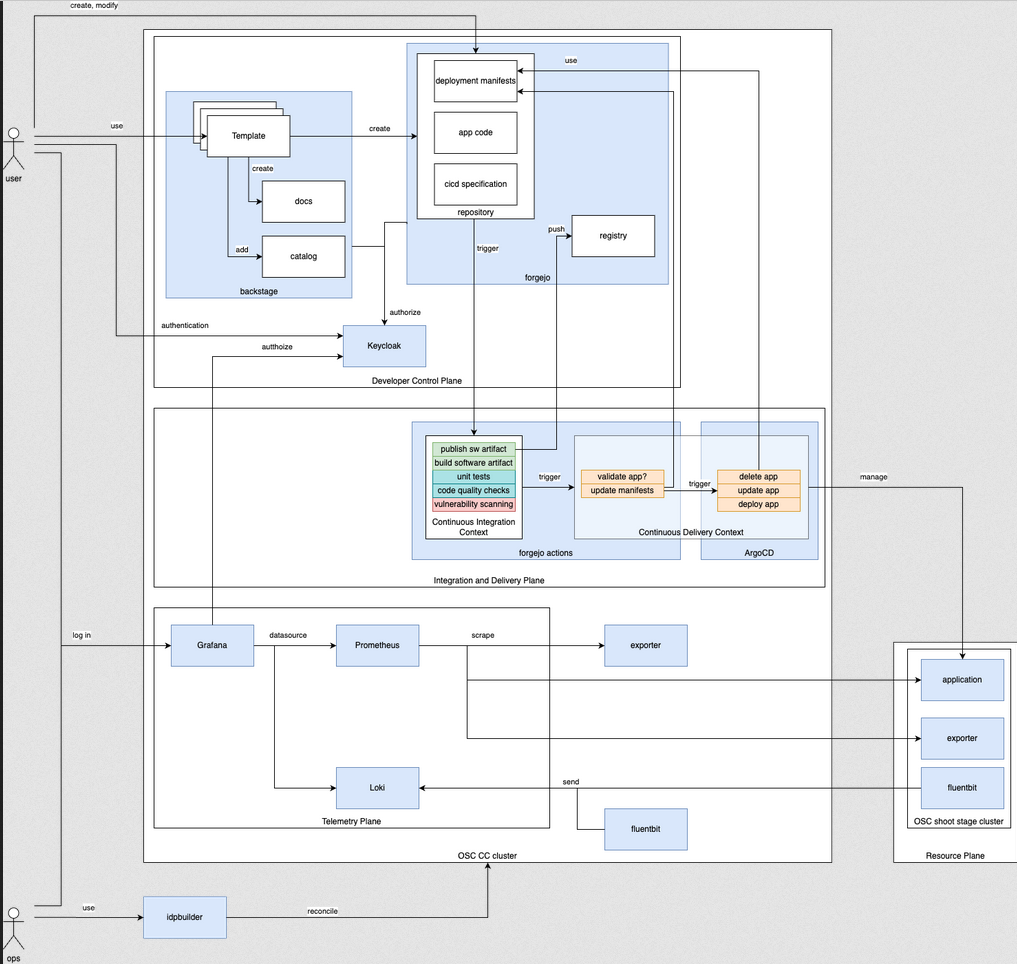The width and height of the screenshot is (1017, 964).
Task: Click the Prometheus box
Action: pyautogui.click(x=377, y=645)
